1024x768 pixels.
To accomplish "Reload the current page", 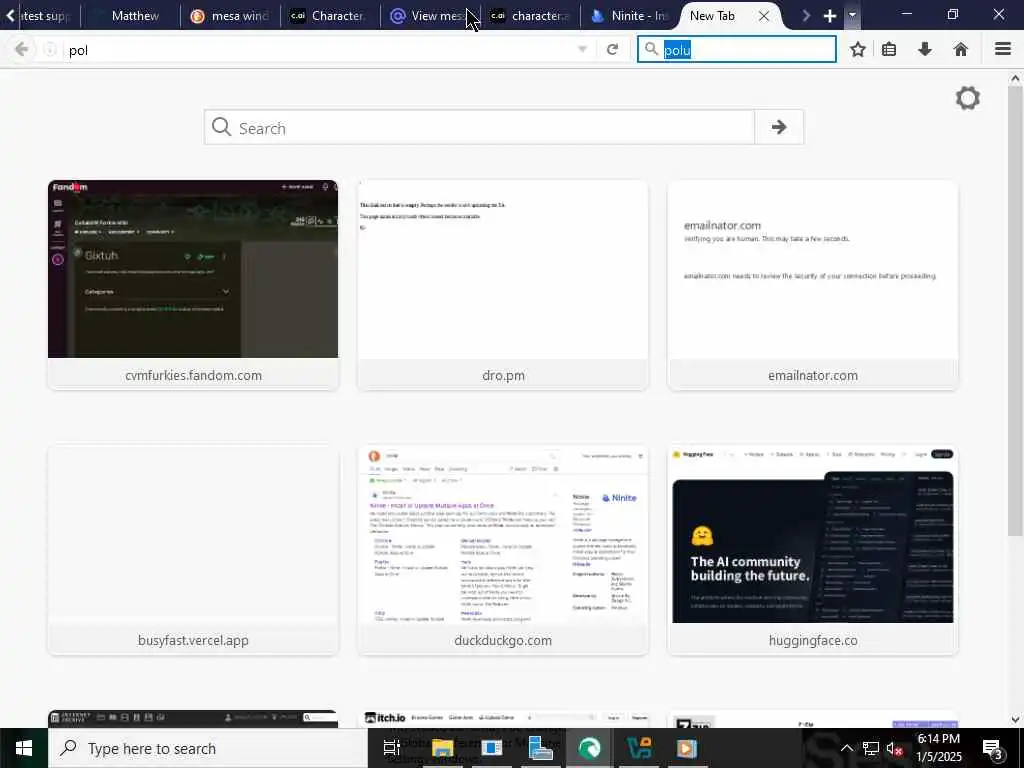I will tap(612, 50).
